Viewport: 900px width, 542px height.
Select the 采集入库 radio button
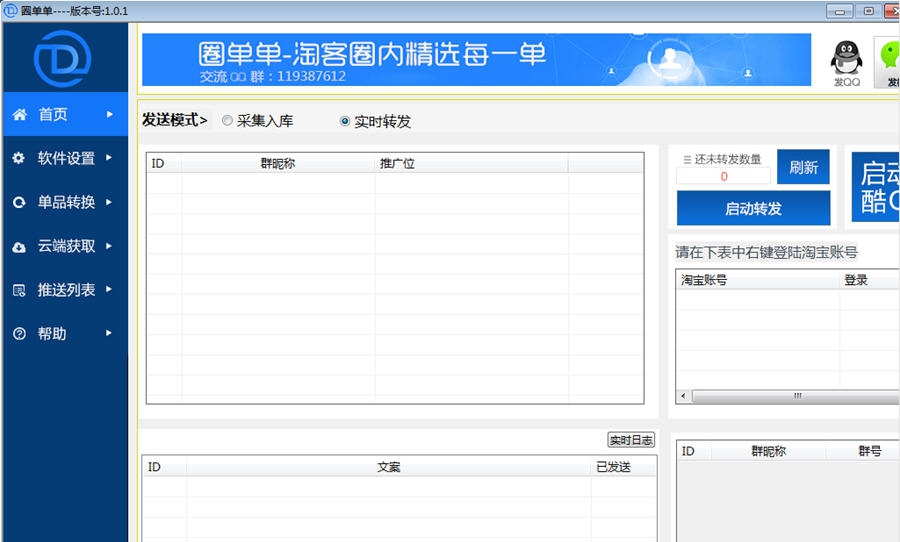pyautogui.click(x=227, y=121)
